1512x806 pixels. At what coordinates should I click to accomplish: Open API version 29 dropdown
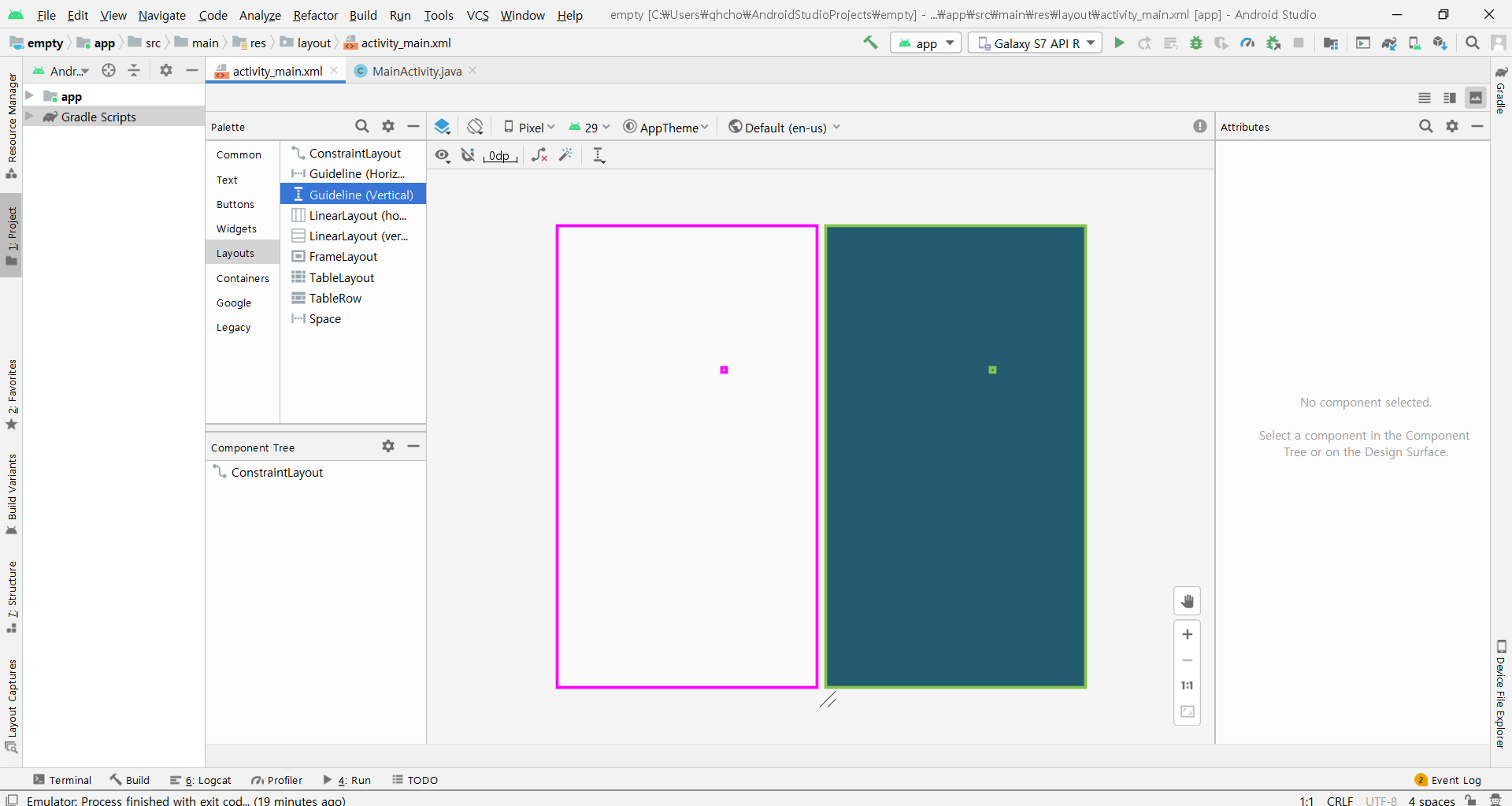tap(589, 127)
